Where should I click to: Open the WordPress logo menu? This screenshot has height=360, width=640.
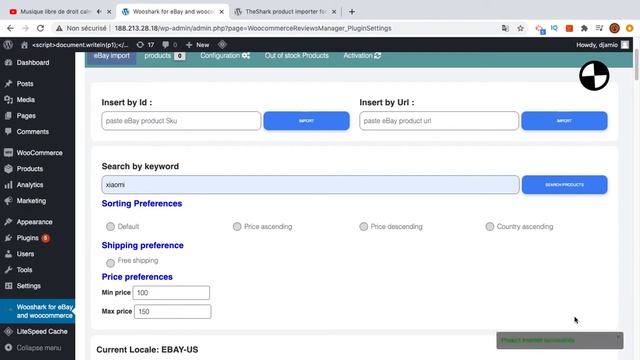coord(8,45)
